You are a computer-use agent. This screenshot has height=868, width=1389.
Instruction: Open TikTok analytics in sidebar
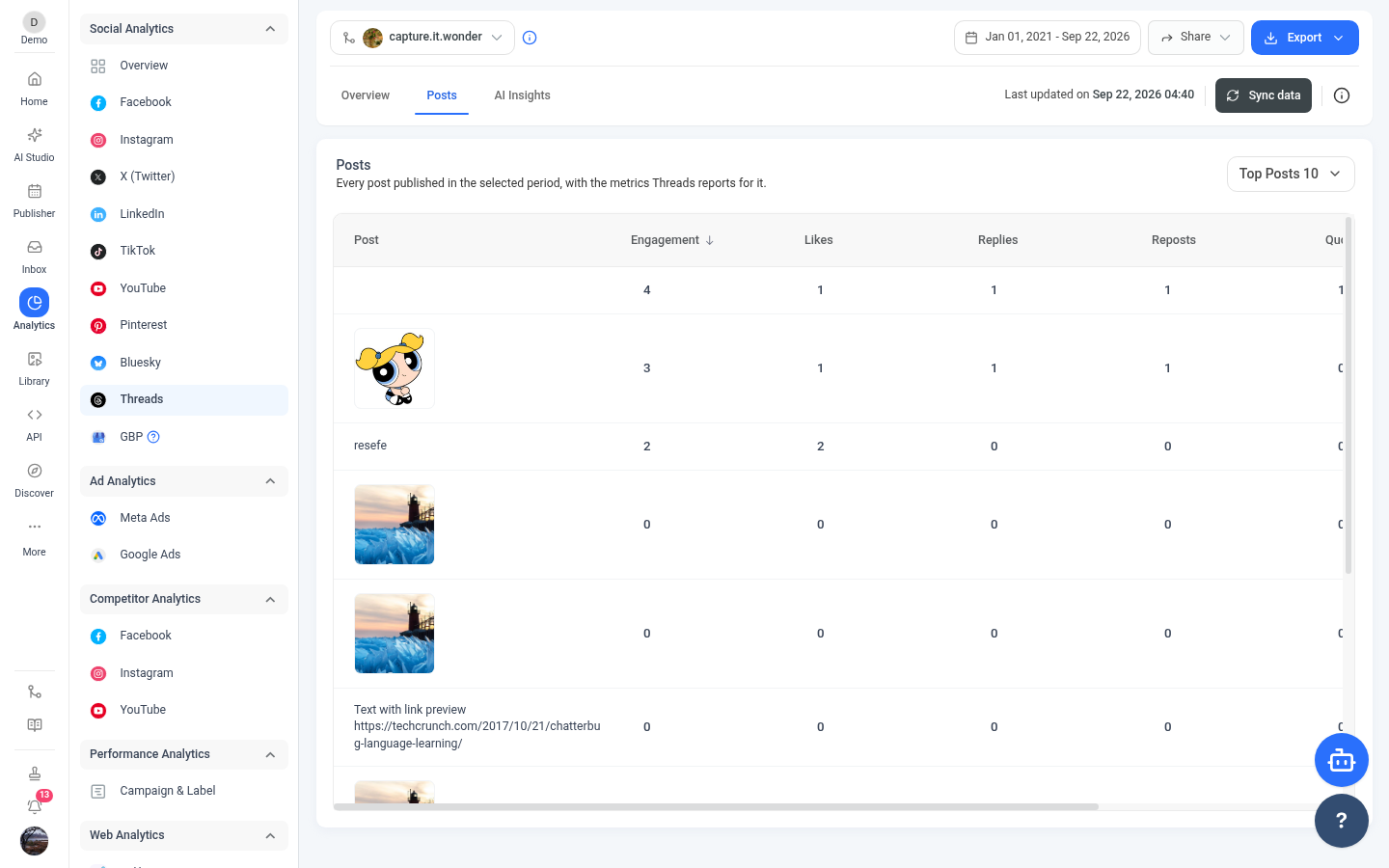coord(184,251)
